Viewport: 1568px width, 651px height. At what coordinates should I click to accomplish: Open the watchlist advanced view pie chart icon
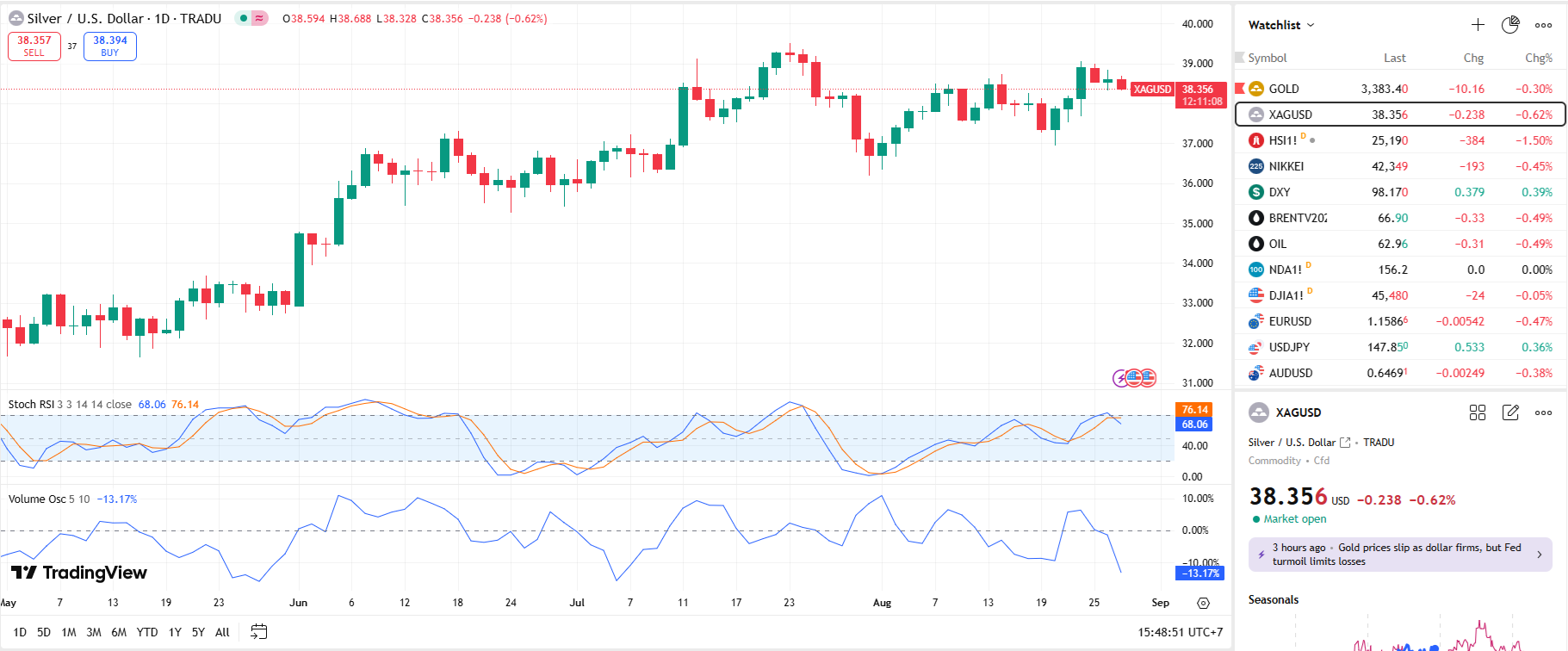point(1510,25)
